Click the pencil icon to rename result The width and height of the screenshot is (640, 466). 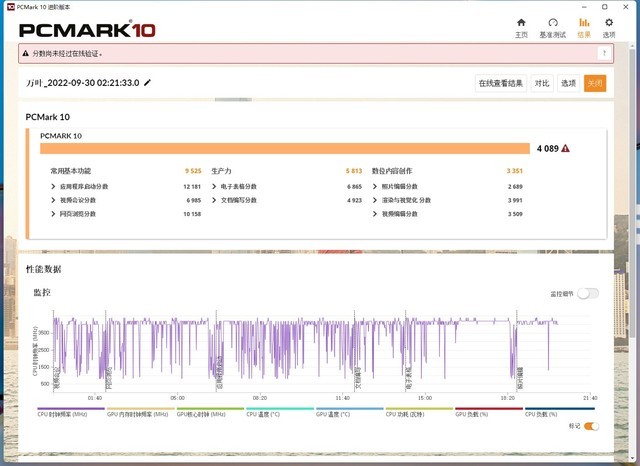tap(147, 82)
